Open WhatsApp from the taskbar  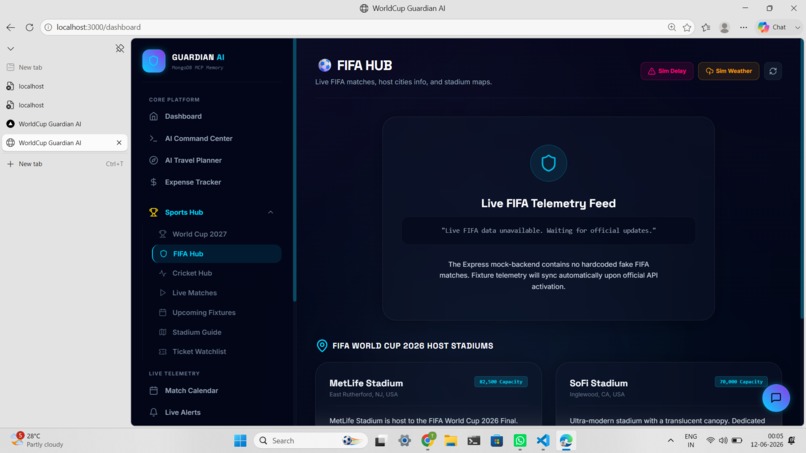520,441
